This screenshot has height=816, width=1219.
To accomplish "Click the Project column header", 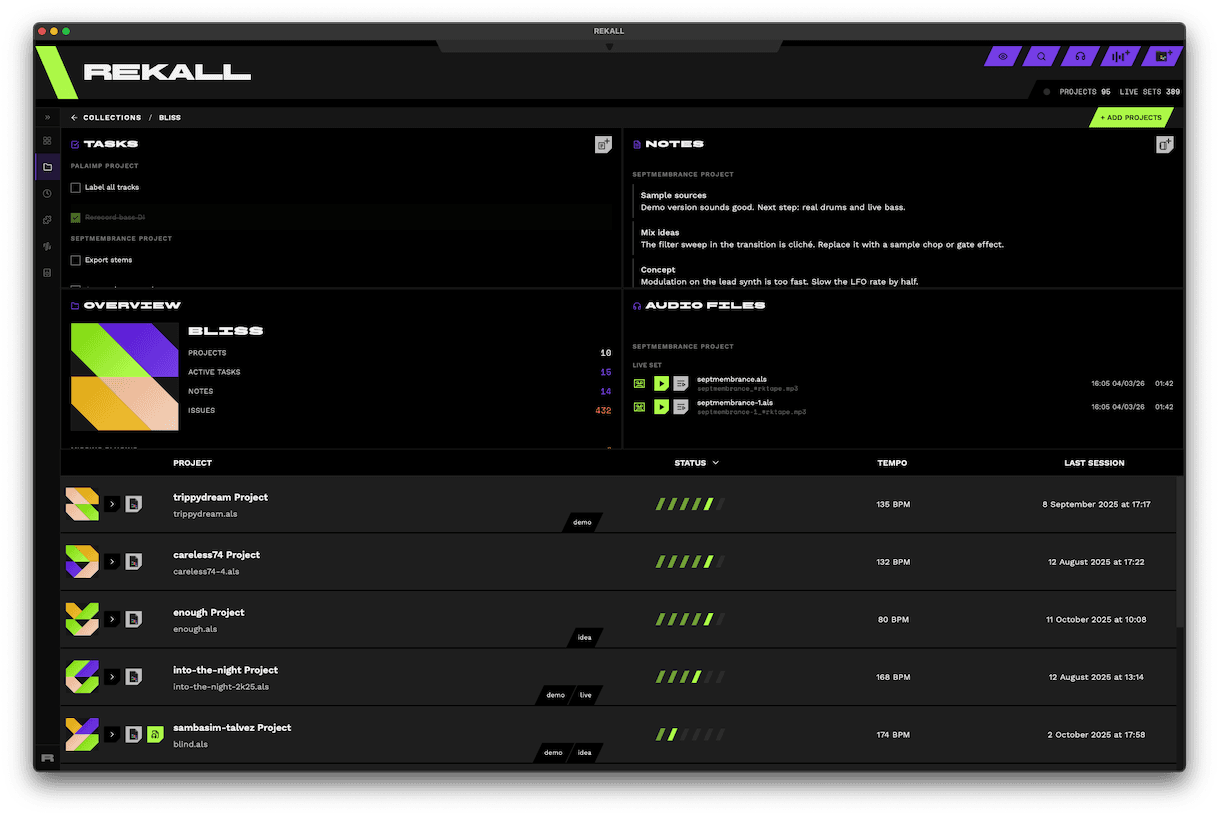I will pyautogui.click(x=192, y=463).
